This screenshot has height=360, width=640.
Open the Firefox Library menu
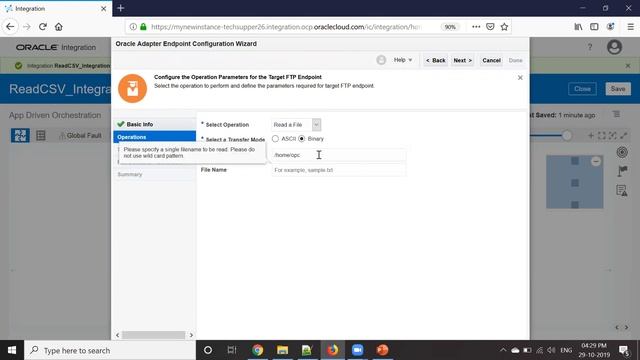click(578, 27)
